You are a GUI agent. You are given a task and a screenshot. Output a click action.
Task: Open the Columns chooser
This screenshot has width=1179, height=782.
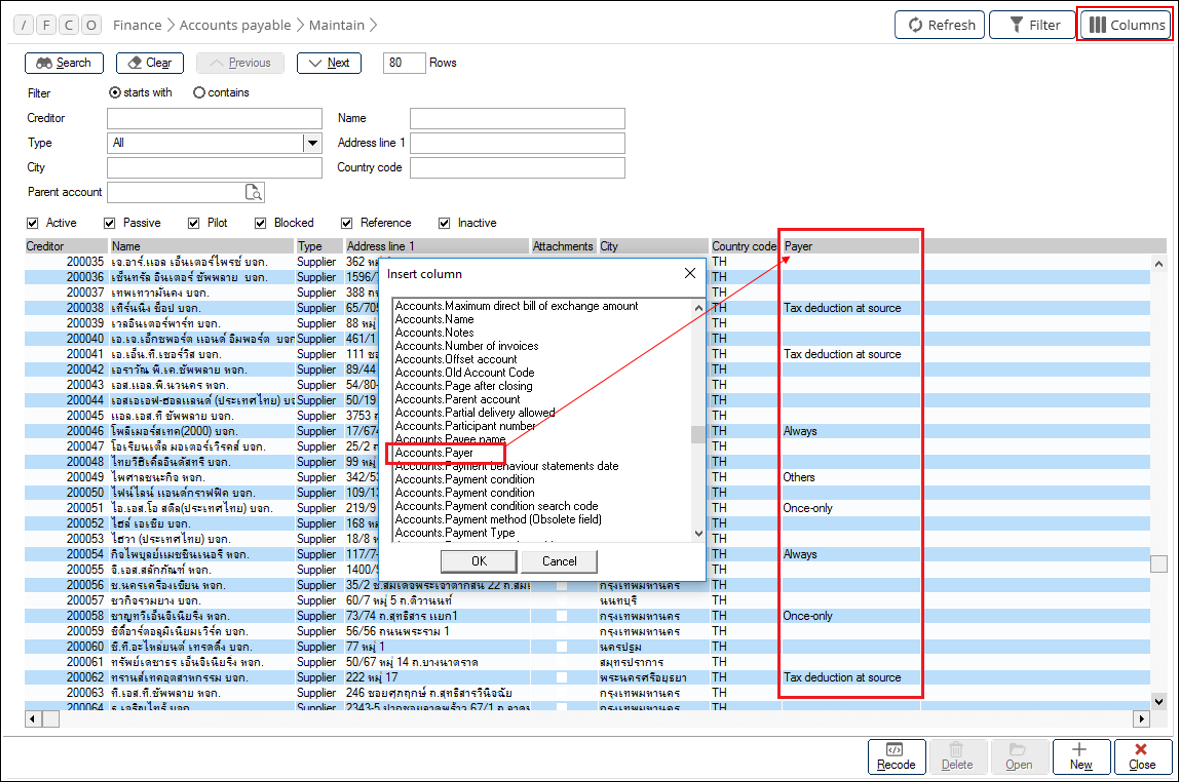pos(1126,25)
